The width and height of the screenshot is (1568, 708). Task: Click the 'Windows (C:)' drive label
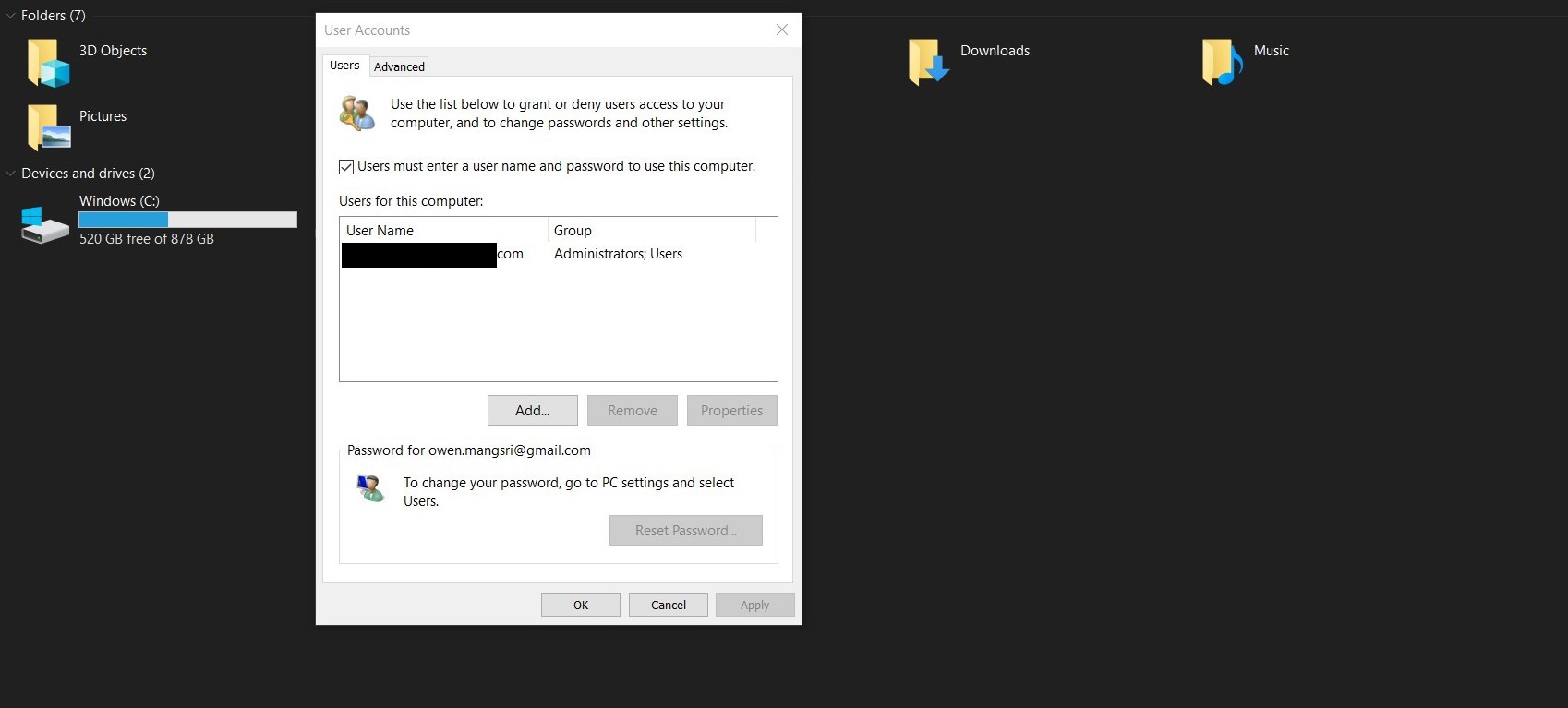click(x=119, y=201)
